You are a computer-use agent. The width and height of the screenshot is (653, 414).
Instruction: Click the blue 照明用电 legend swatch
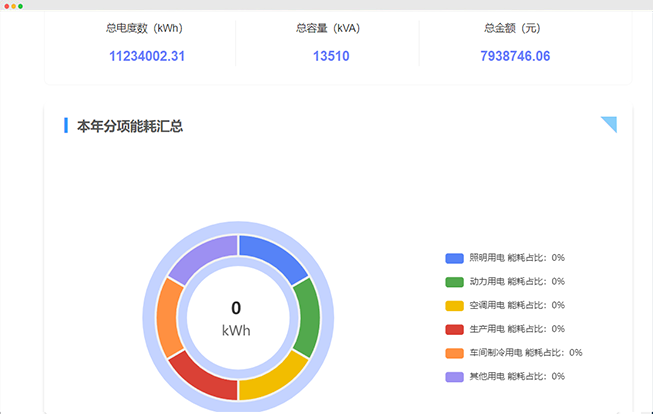click(455, 258)
